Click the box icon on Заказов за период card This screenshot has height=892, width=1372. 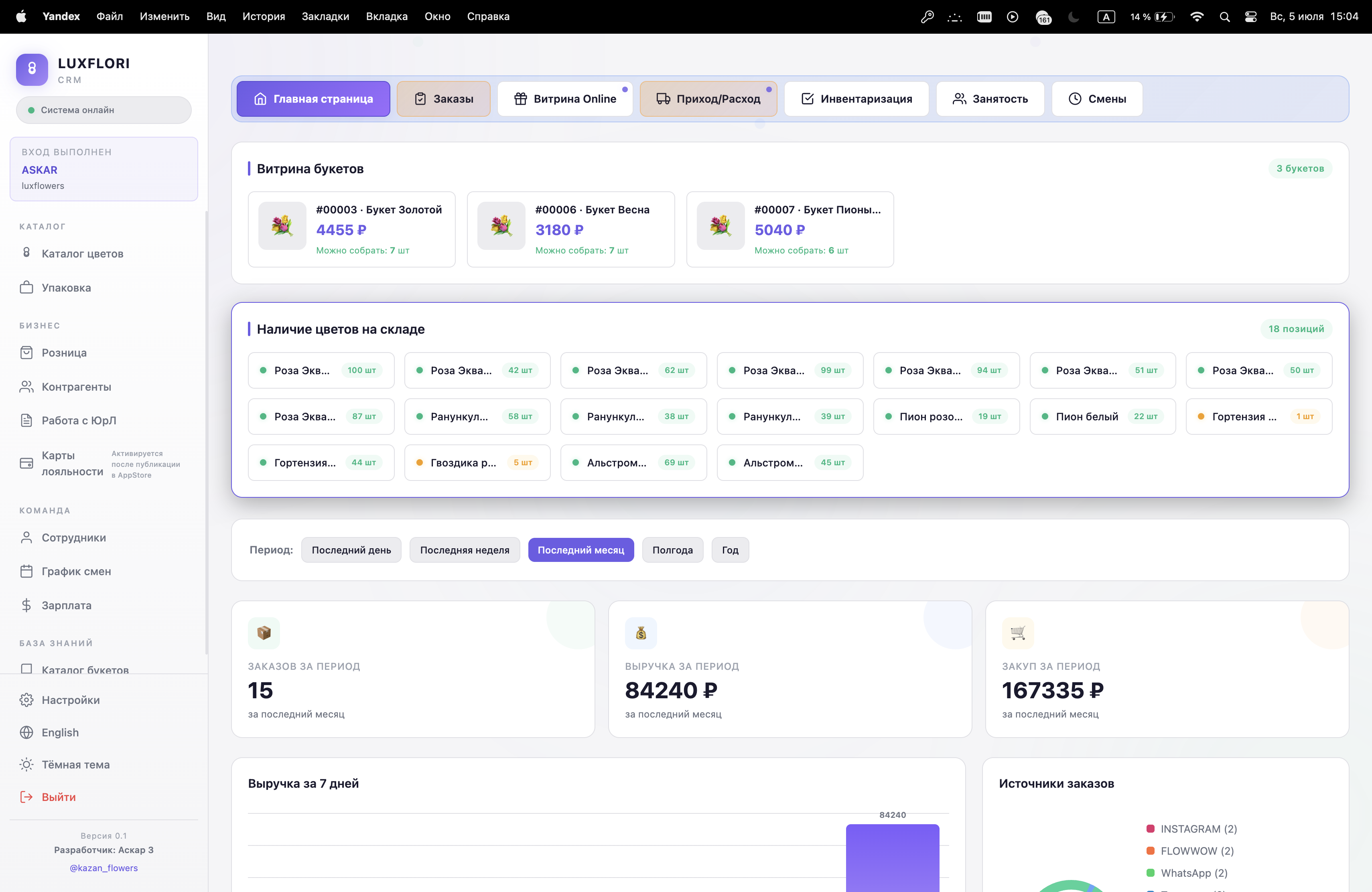coord(264,633)
